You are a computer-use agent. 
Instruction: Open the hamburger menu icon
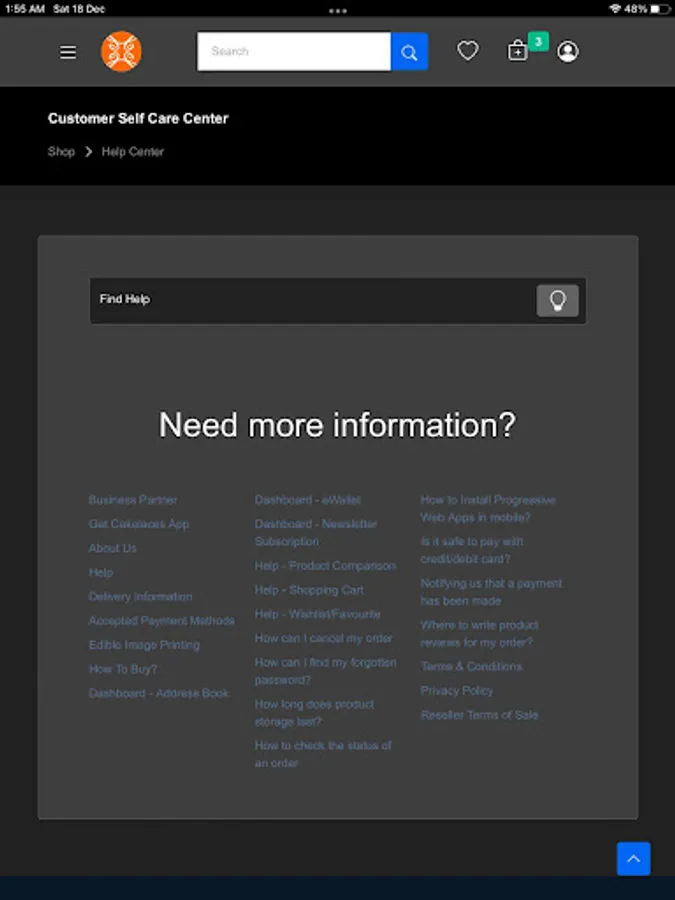(x=68, y=52)
